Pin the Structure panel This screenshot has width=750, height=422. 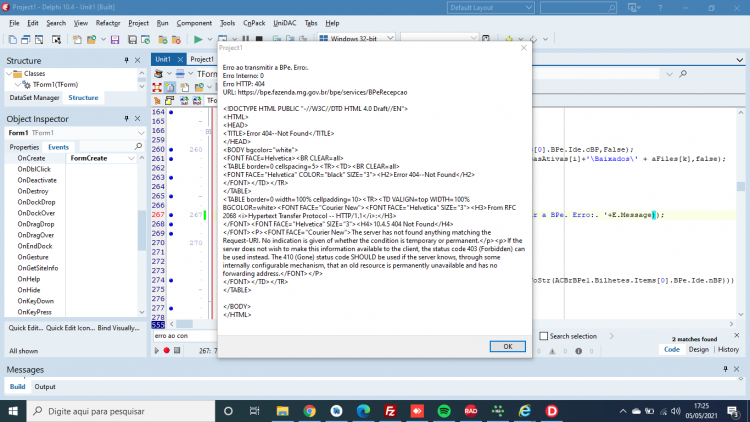126,60
